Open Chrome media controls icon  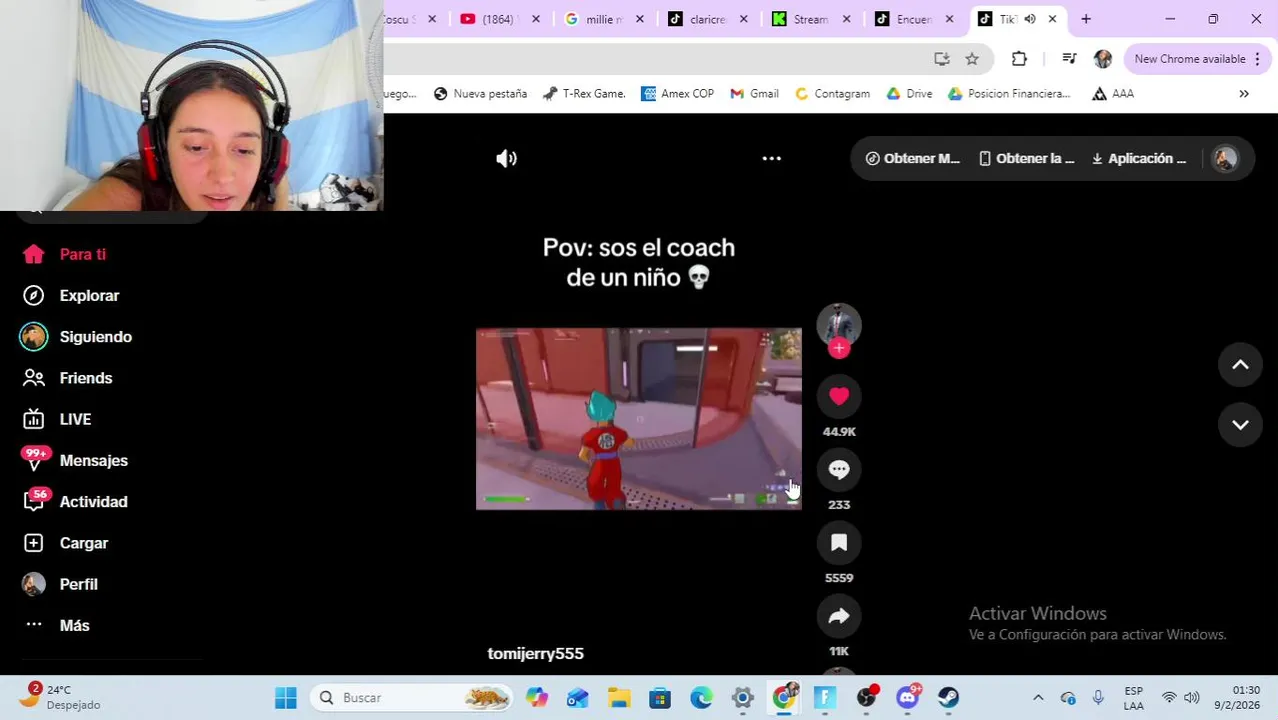coord(1069,59)
